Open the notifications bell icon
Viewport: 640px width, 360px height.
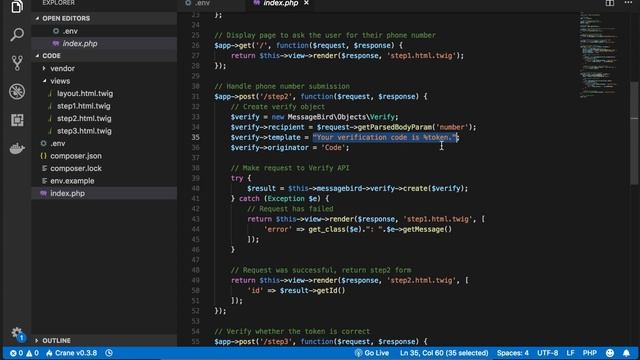coord(627,353)
